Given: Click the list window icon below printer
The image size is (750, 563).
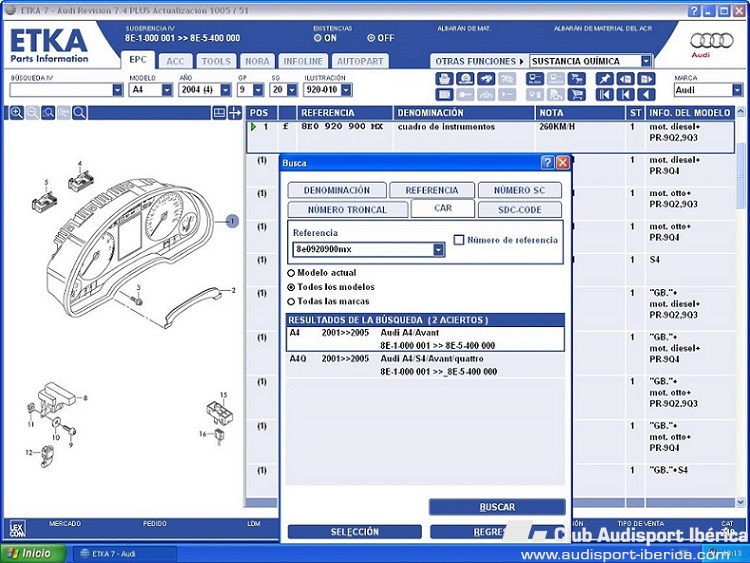Looking at the screenshot, I should [444, 94].
